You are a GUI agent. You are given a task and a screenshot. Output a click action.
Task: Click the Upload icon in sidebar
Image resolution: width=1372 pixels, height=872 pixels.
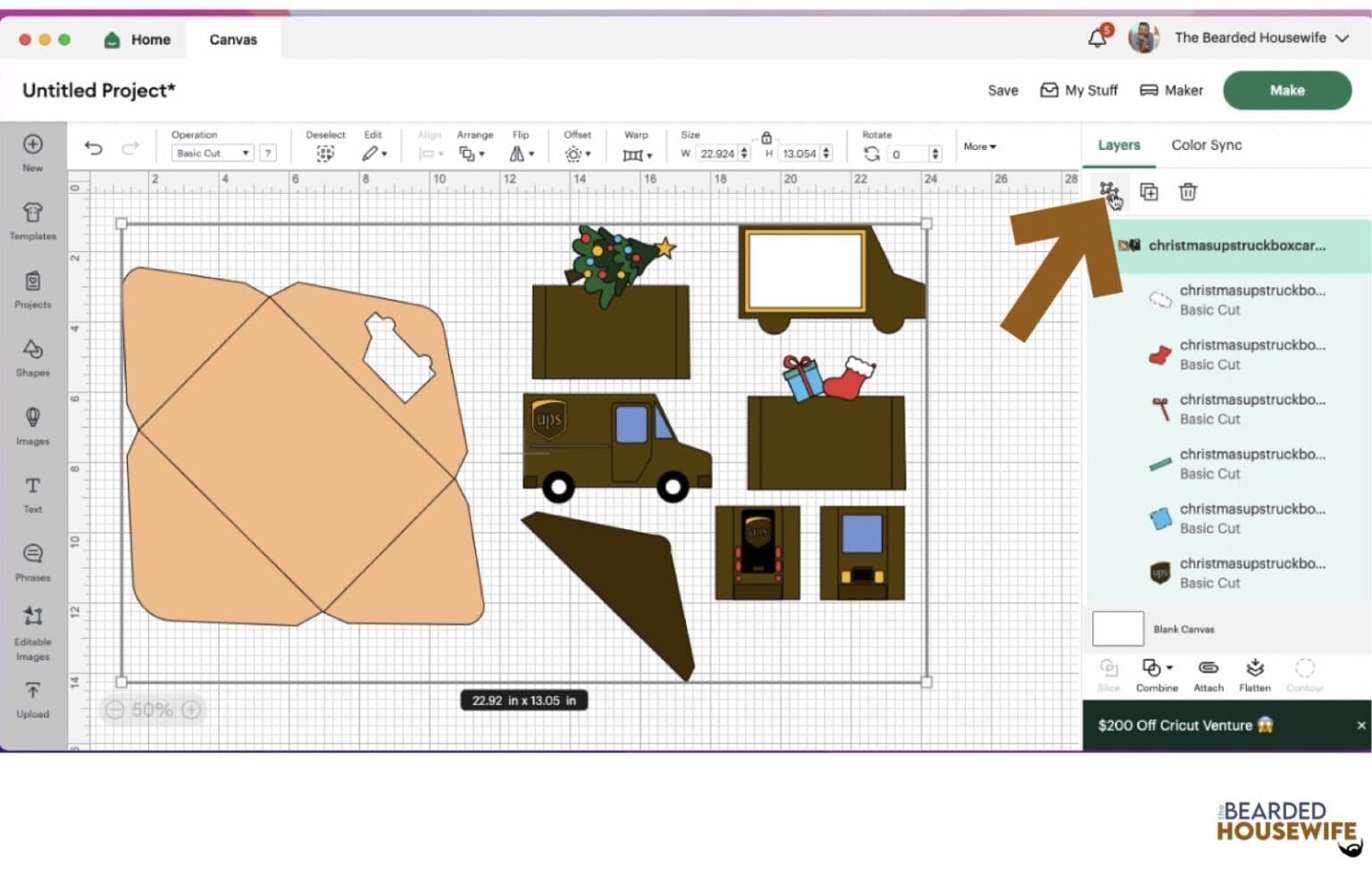pyautogui.click(x=33, y=699)
